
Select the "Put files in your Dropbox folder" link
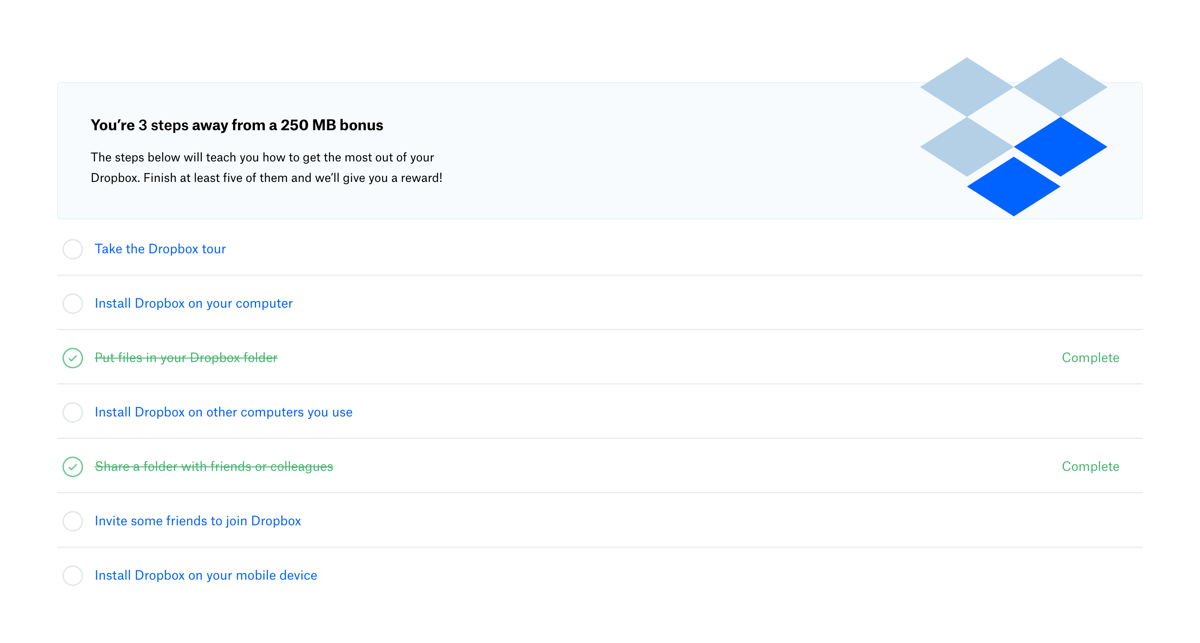pos(185,357)
